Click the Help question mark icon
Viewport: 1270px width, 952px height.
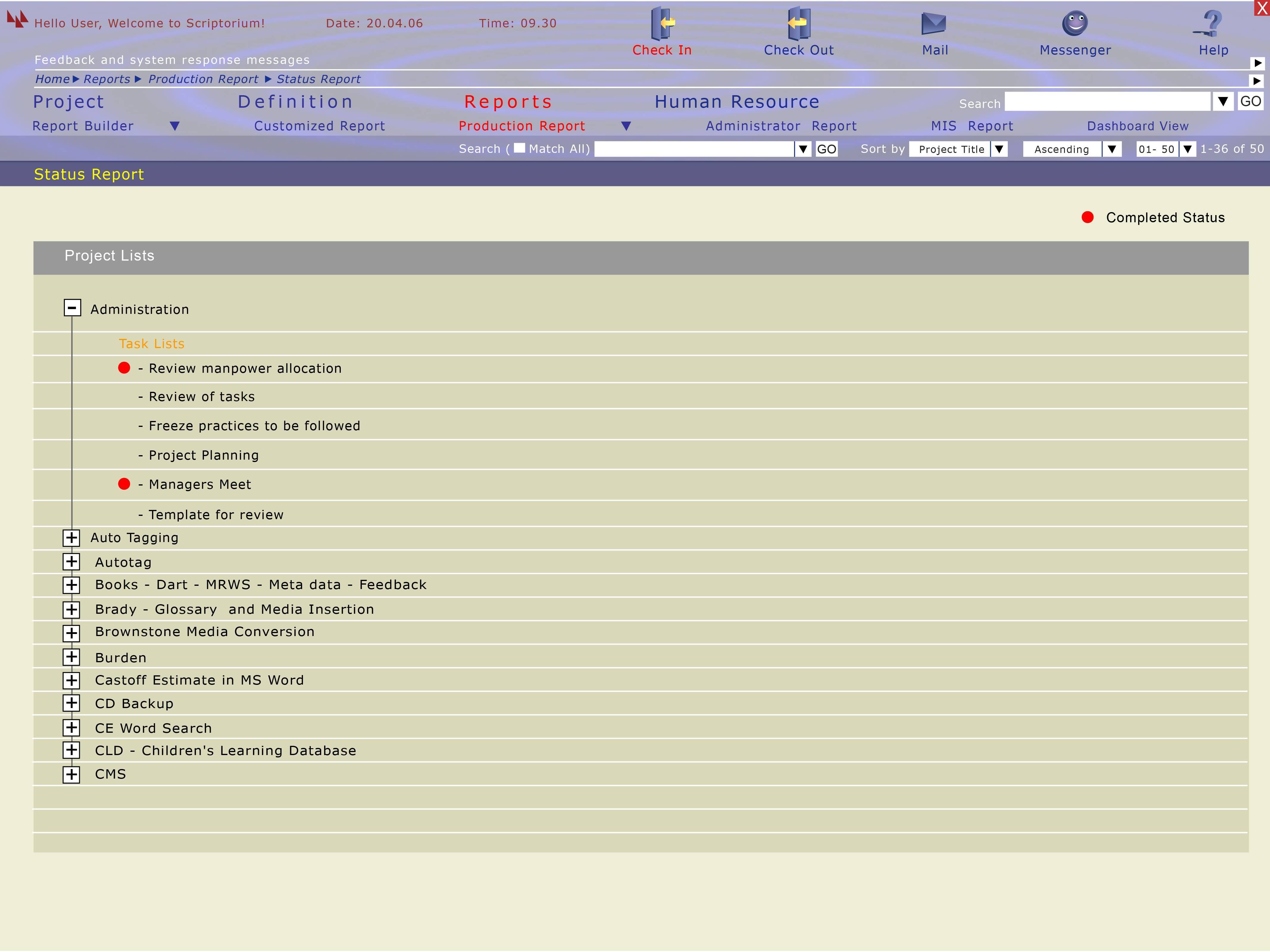click(x=1211, y=24)
